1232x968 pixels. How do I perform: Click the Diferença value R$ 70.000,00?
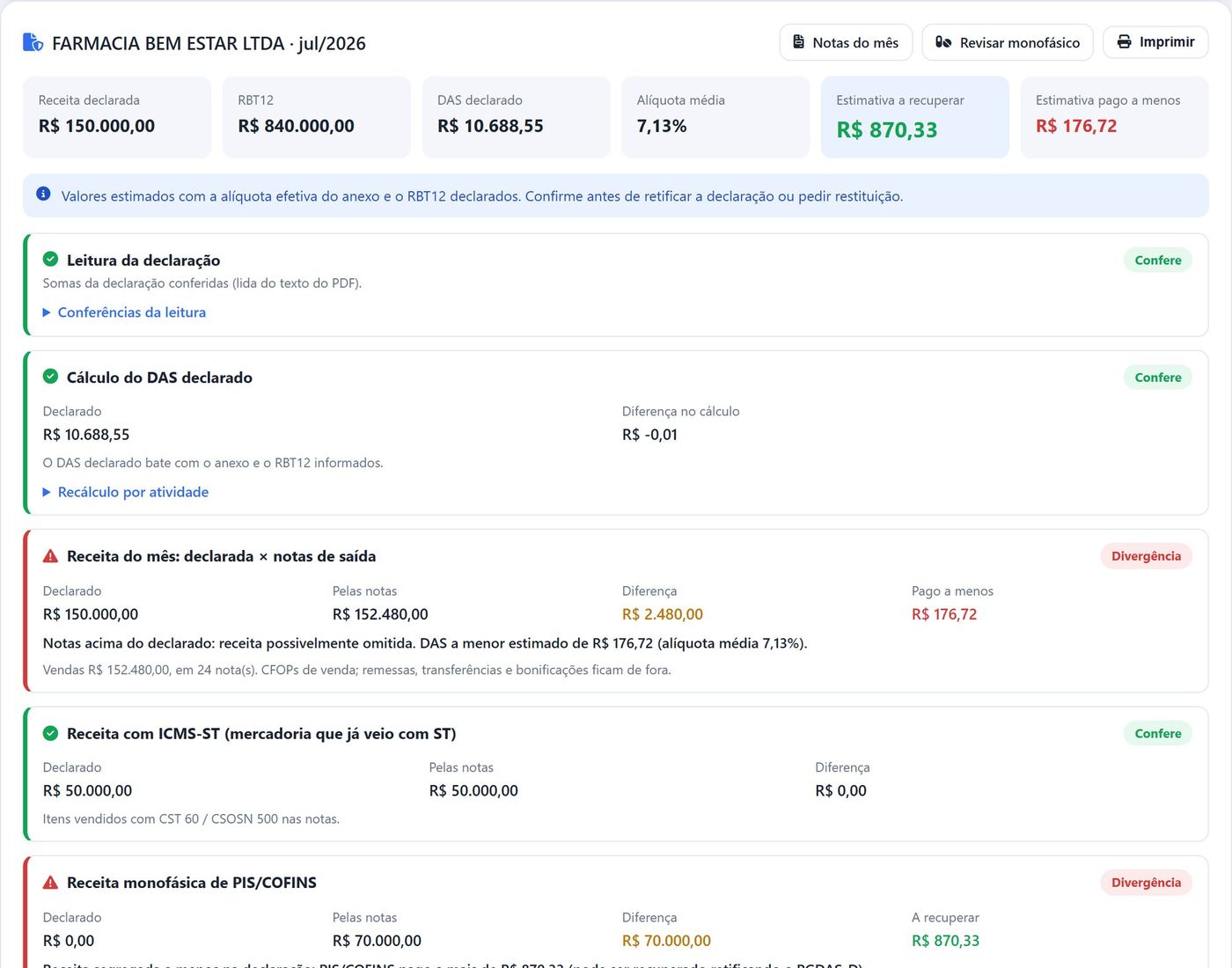coord(666,941)
